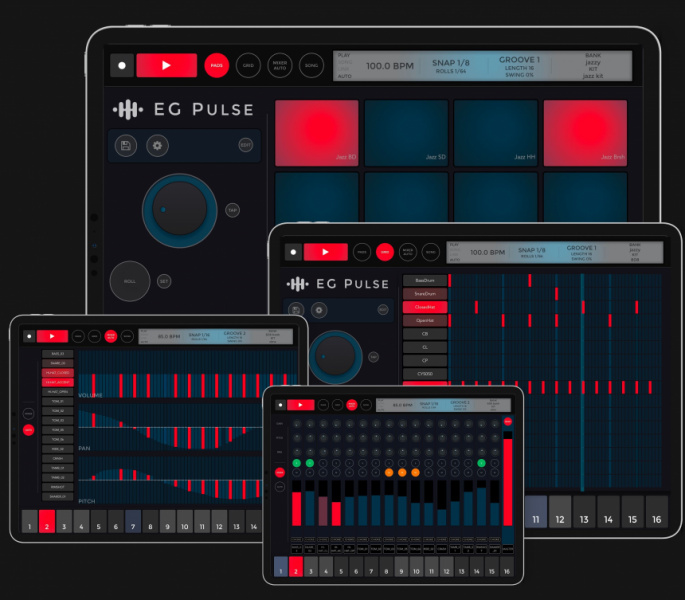The width and height of the screenshot is (685, 600).
Task: Open the settings gear on the Grid screen
Action: tap(319, 310)
